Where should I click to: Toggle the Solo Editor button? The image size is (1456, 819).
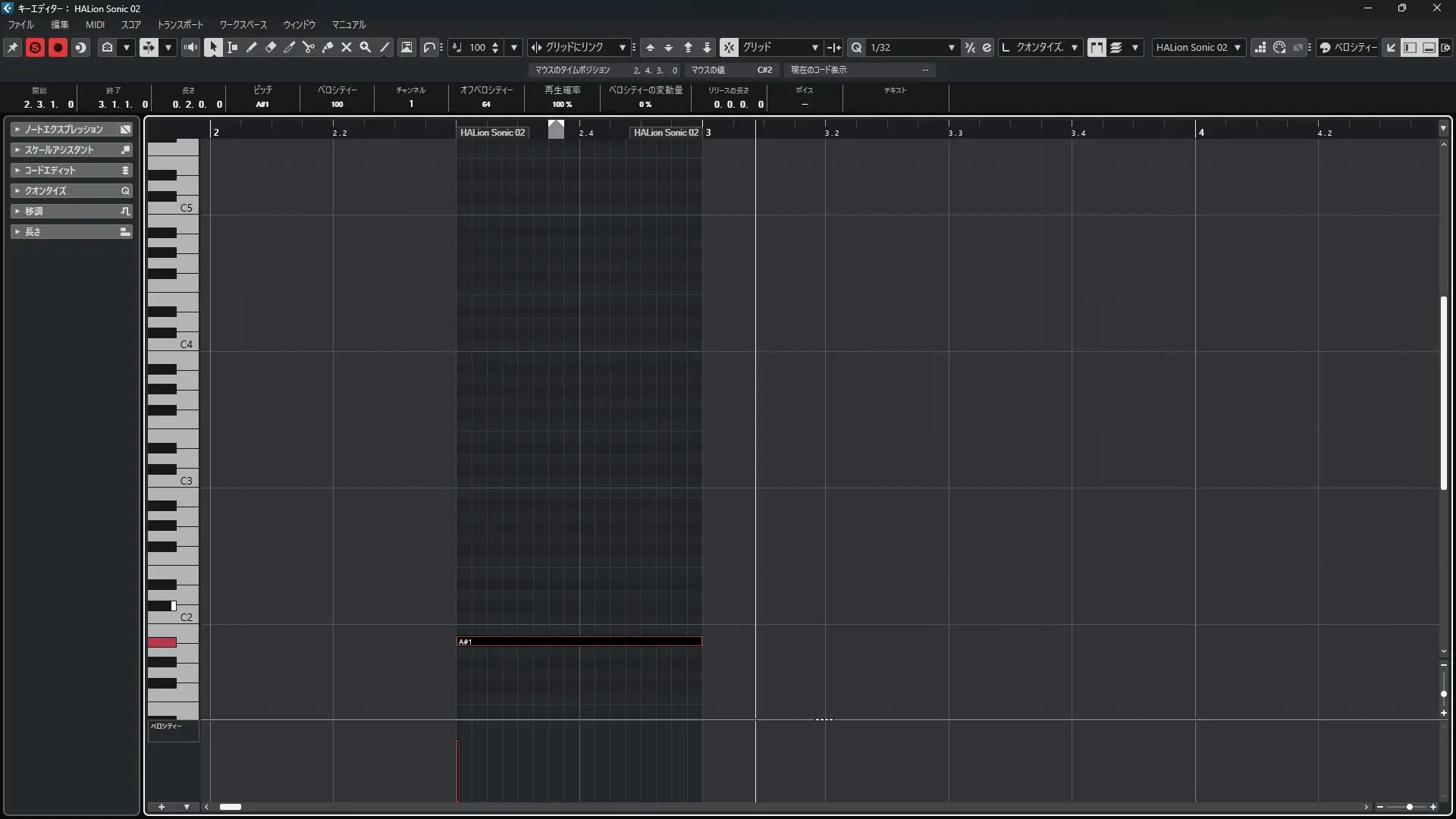[x=35, y=47]
